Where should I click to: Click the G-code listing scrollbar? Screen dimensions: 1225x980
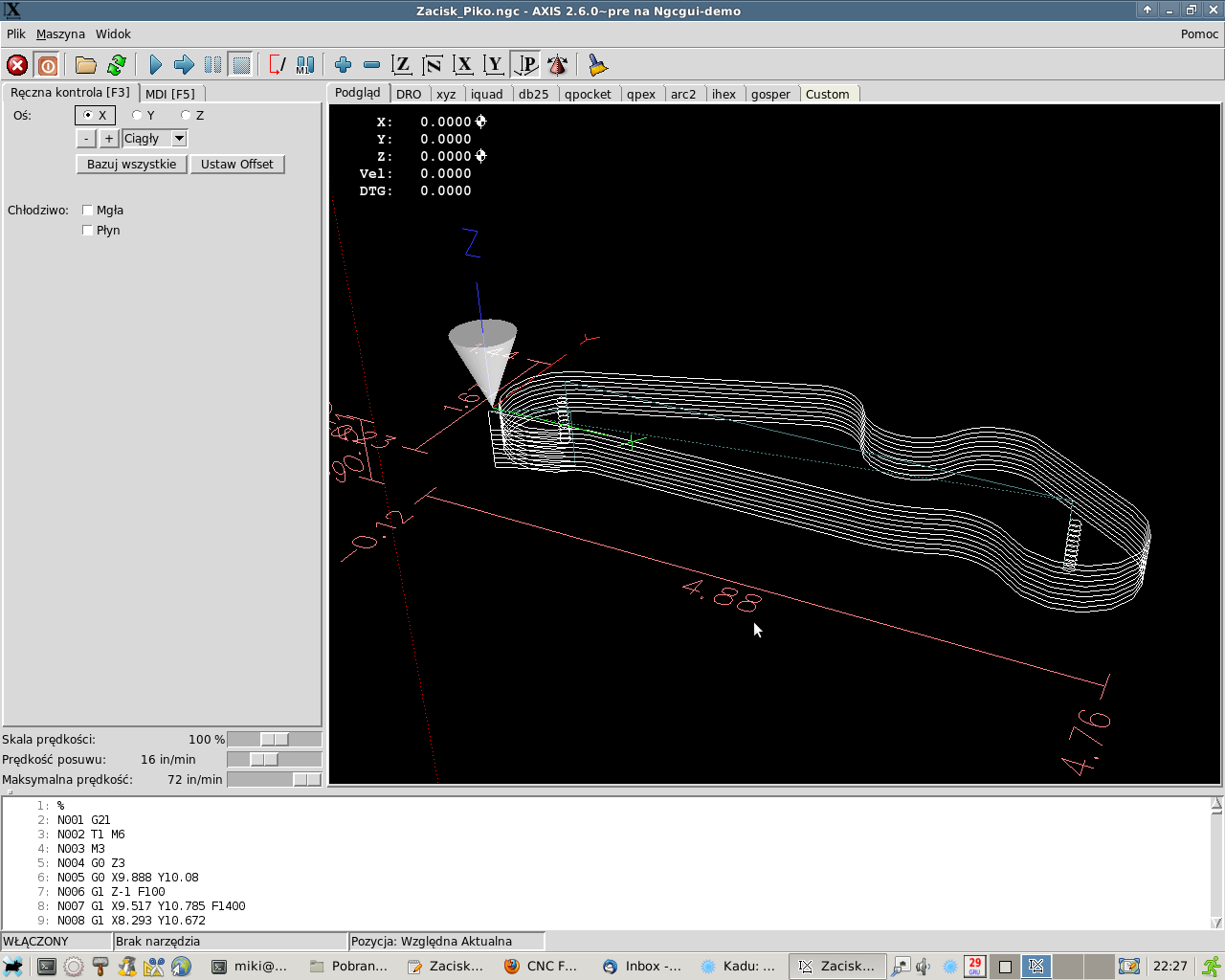click(1216, 863)
